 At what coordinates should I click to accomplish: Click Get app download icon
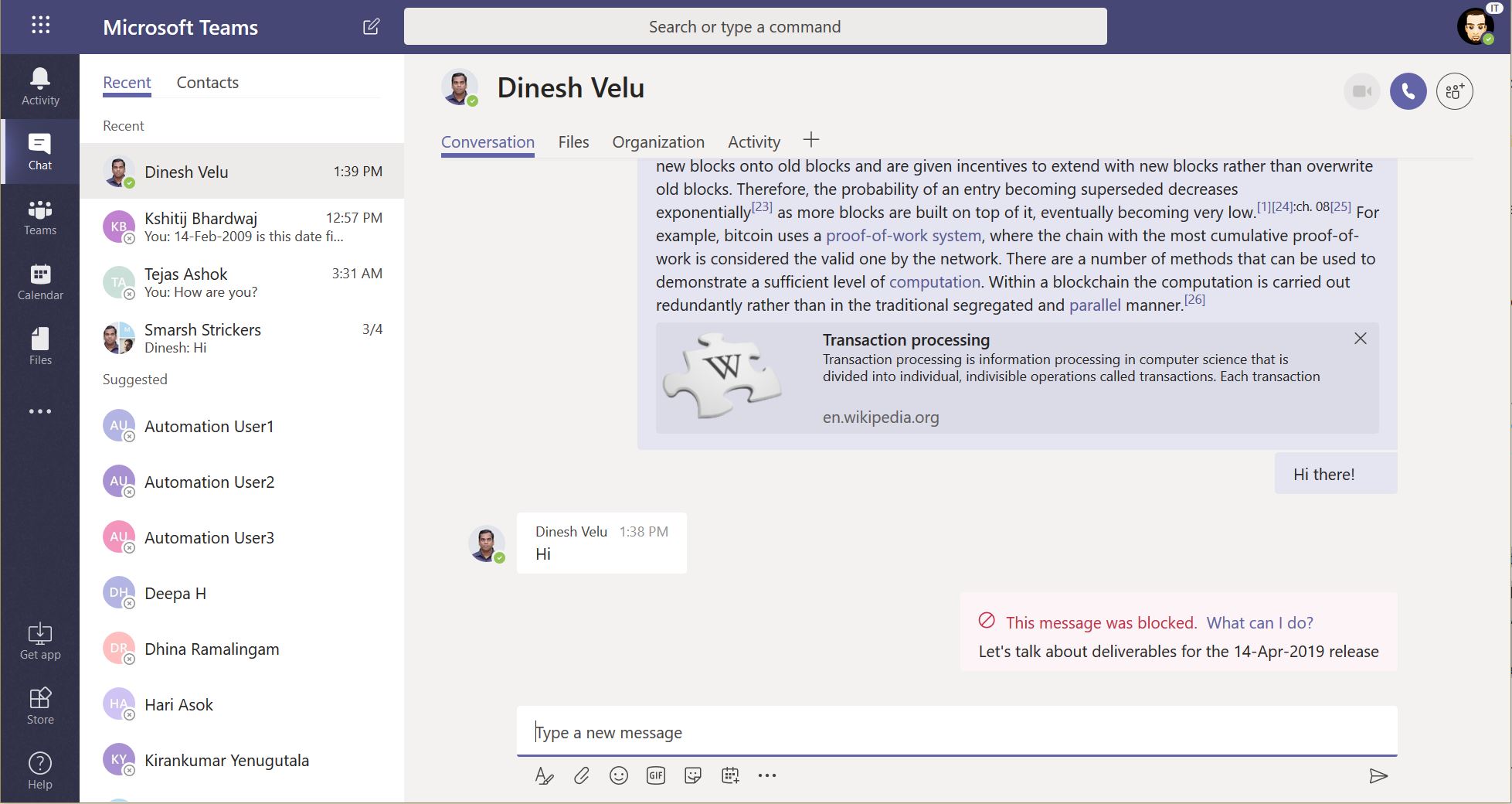click(x=40, y=642)
